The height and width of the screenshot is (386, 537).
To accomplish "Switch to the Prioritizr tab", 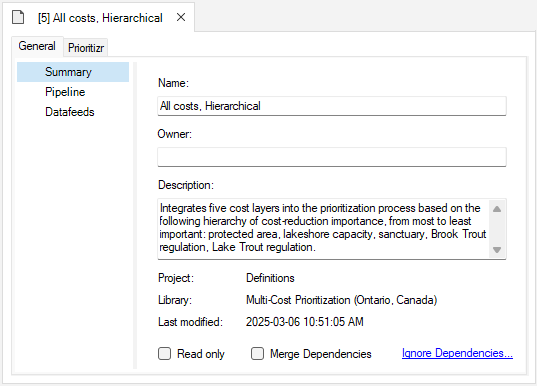I will [86, 48].
